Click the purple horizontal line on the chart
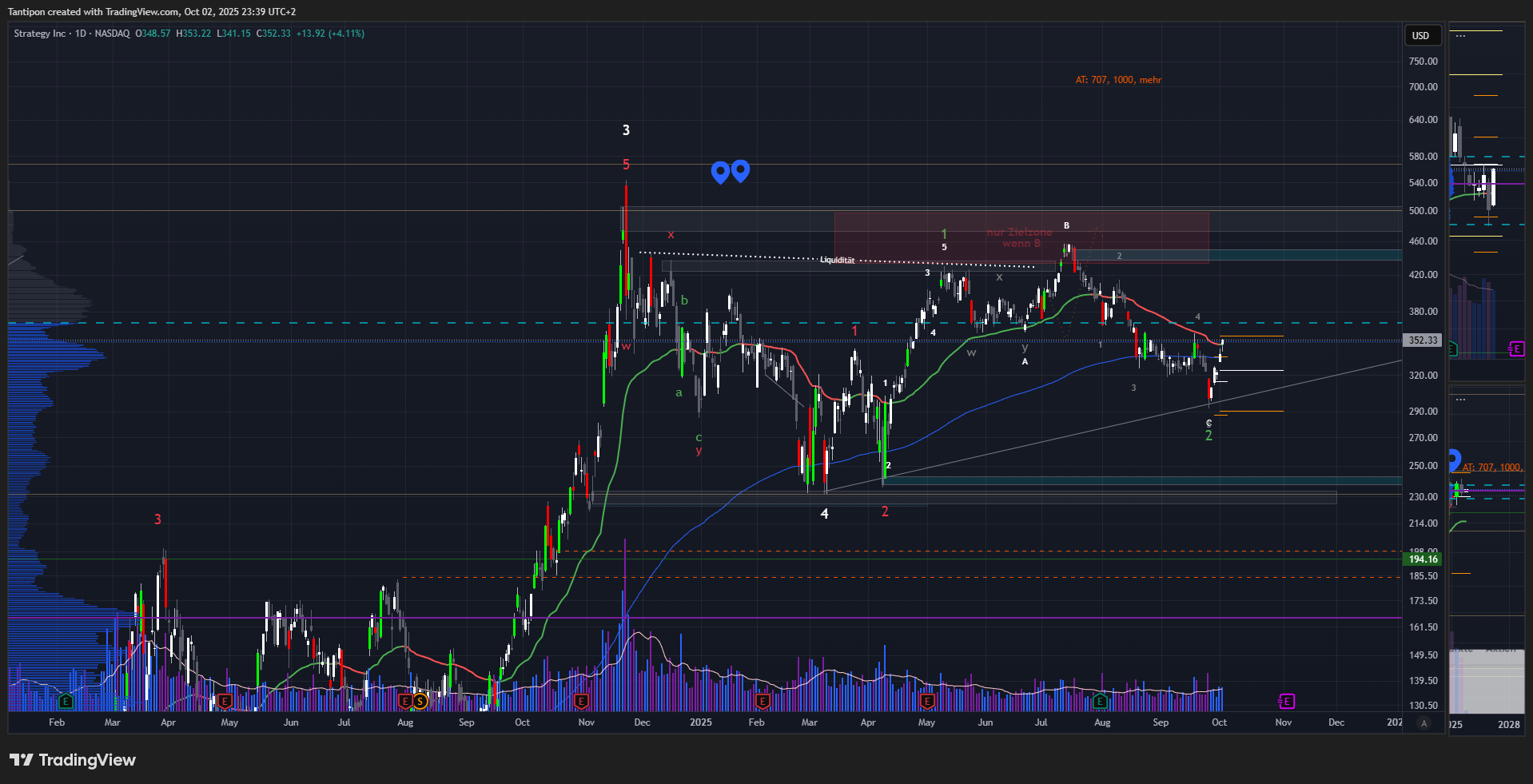This screenshot has height=784, width=1533. click(799, 618)
